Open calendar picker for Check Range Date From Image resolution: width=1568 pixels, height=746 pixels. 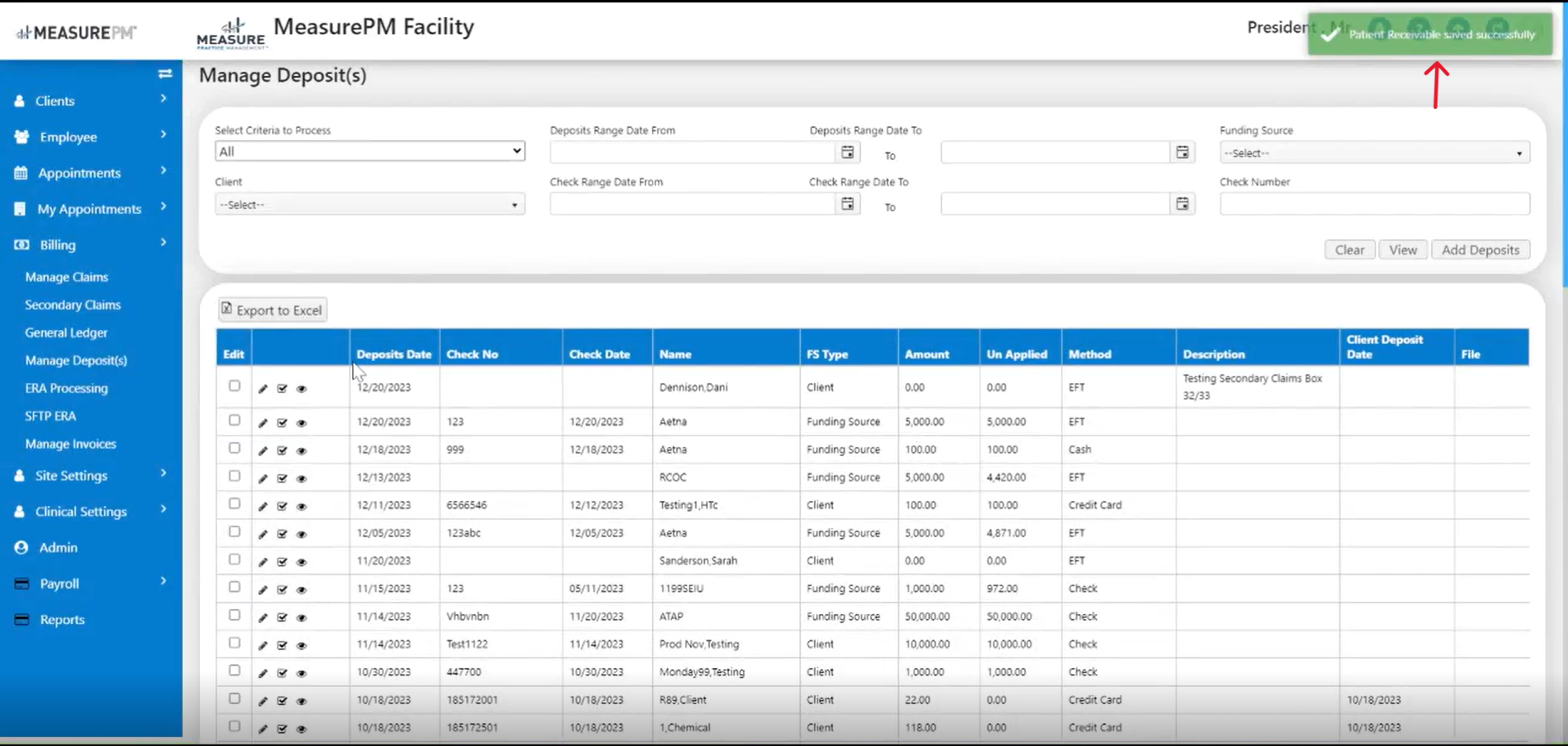(848, 204)
